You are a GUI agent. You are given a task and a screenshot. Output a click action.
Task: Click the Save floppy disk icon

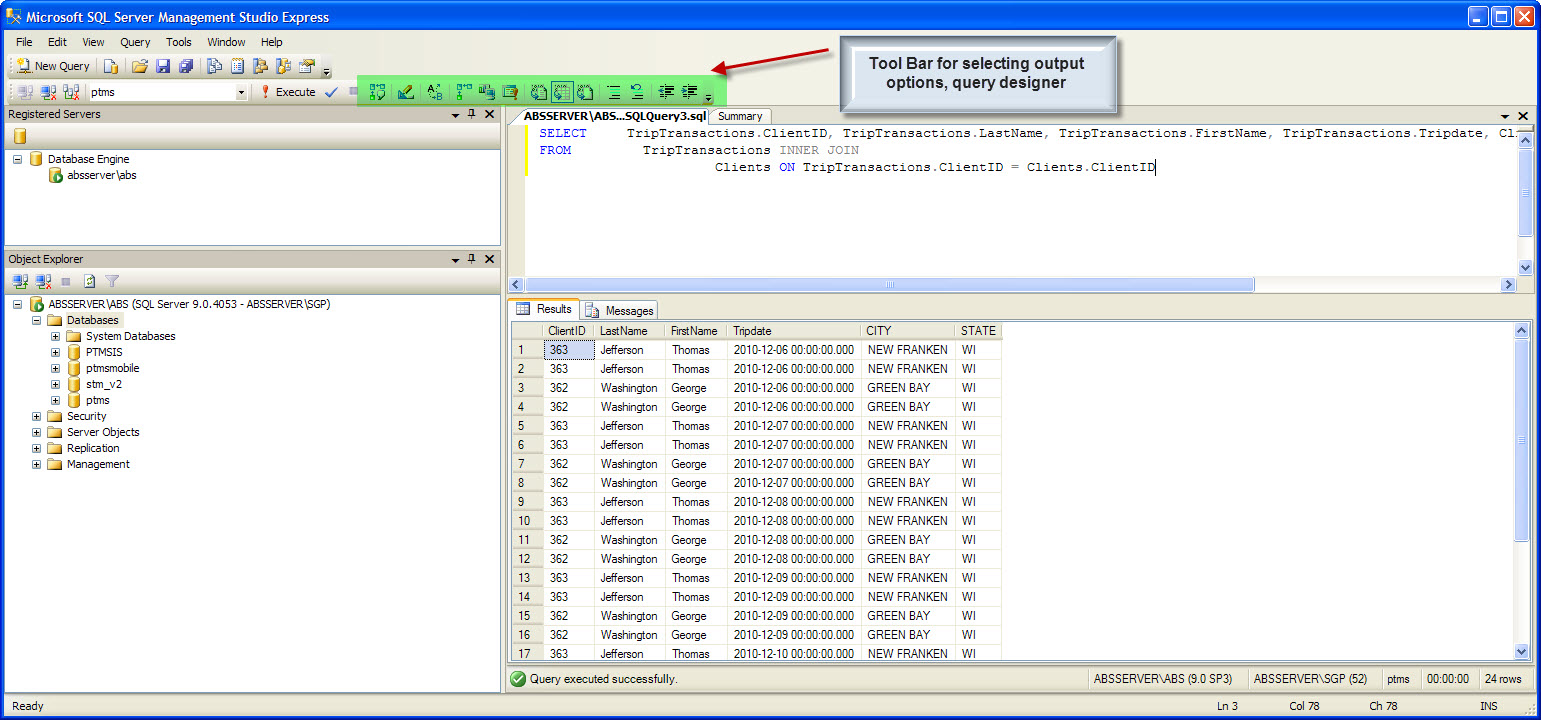(x=163, y=66)
